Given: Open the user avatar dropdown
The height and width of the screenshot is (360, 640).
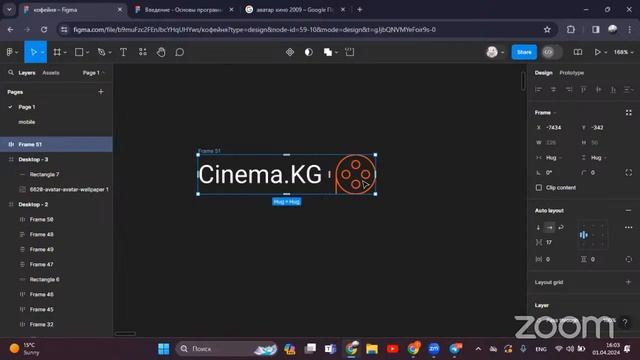Looking at the screenshot, I should click(x=496, y=52).
